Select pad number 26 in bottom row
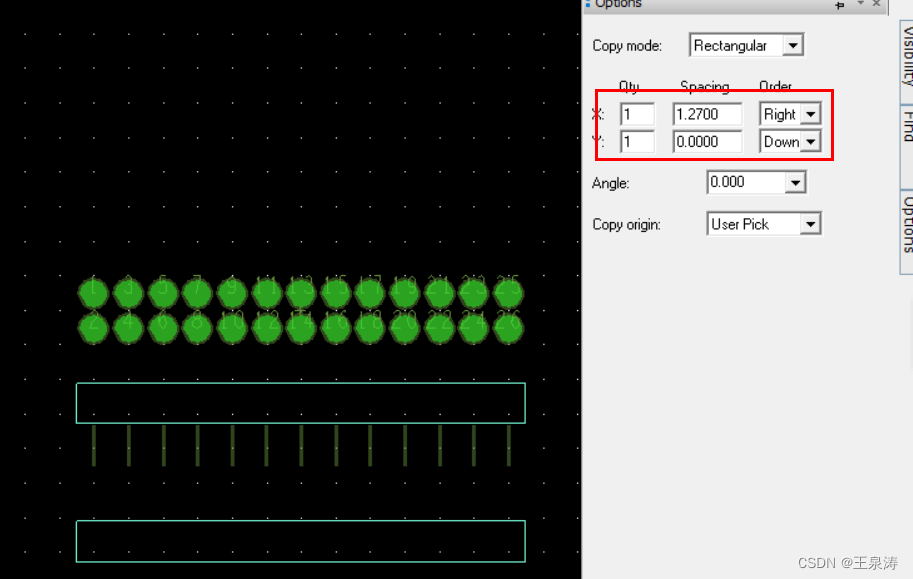 pyautogui.click(x=508, y=327)
